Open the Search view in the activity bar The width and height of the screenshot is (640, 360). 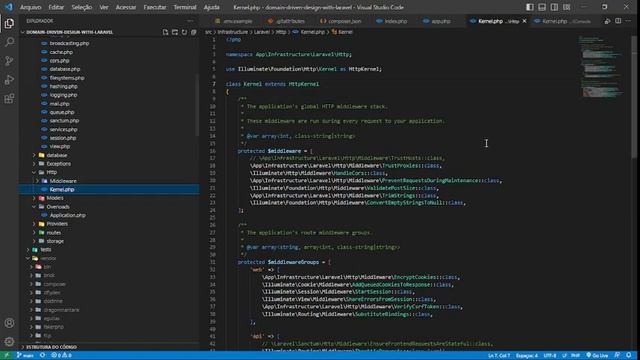[x=9, y=42]
